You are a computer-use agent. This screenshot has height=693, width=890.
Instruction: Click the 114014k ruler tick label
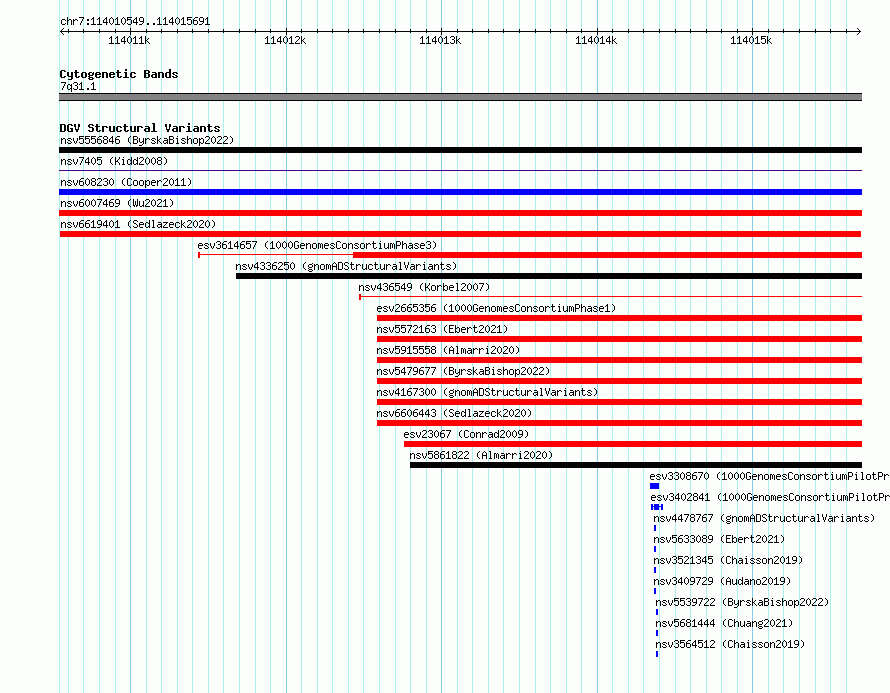596,40
